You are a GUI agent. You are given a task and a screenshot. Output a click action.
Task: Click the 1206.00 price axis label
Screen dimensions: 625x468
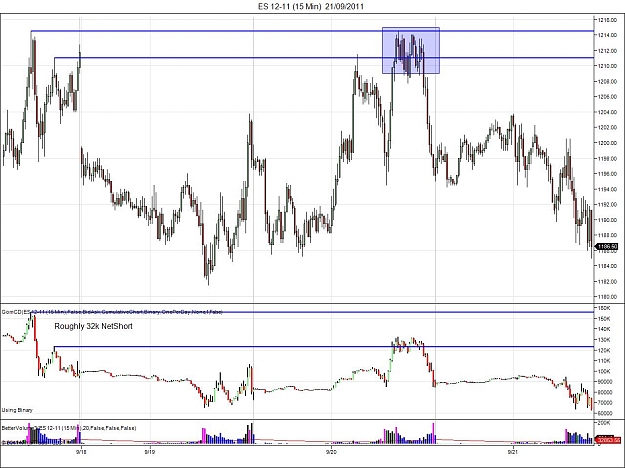[x=607, y=97]
